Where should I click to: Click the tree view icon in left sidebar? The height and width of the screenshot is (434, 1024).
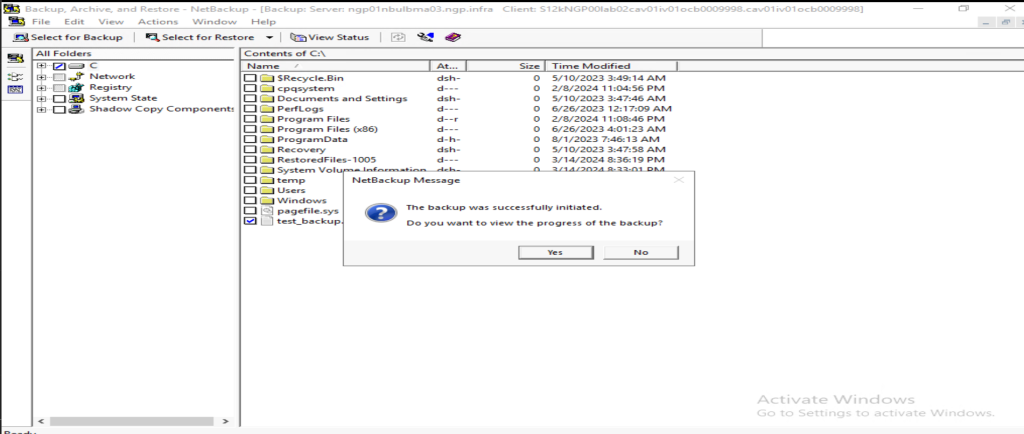15,76
